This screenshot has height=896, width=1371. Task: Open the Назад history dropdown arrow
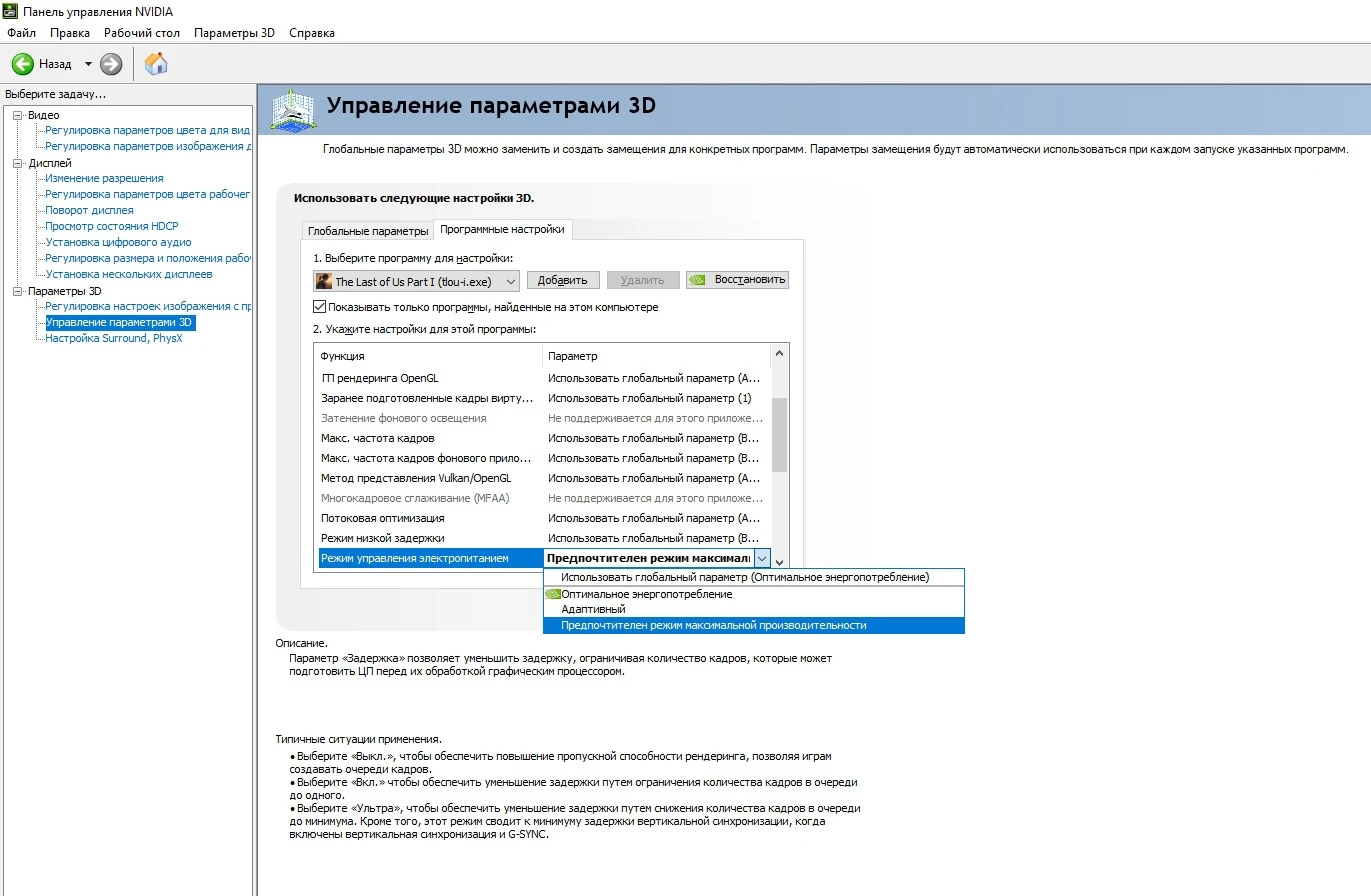[x=88, y=64]
